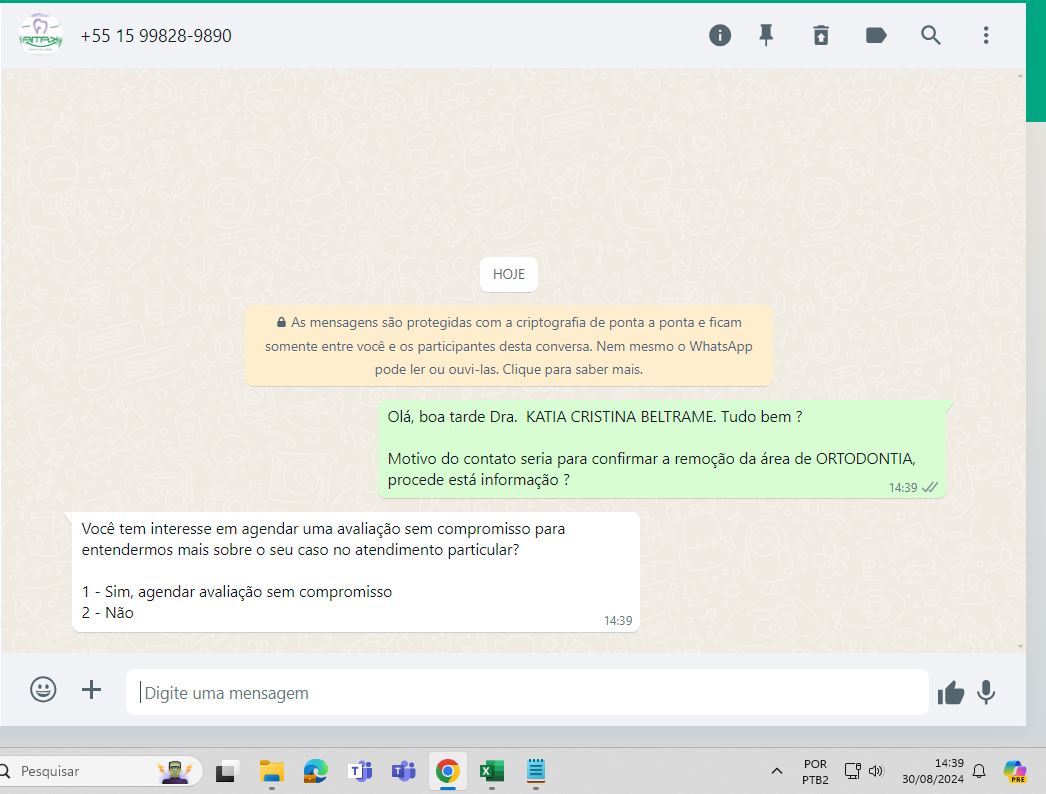
Task: Open Excel from the taskbar
Action: [492, 771]
